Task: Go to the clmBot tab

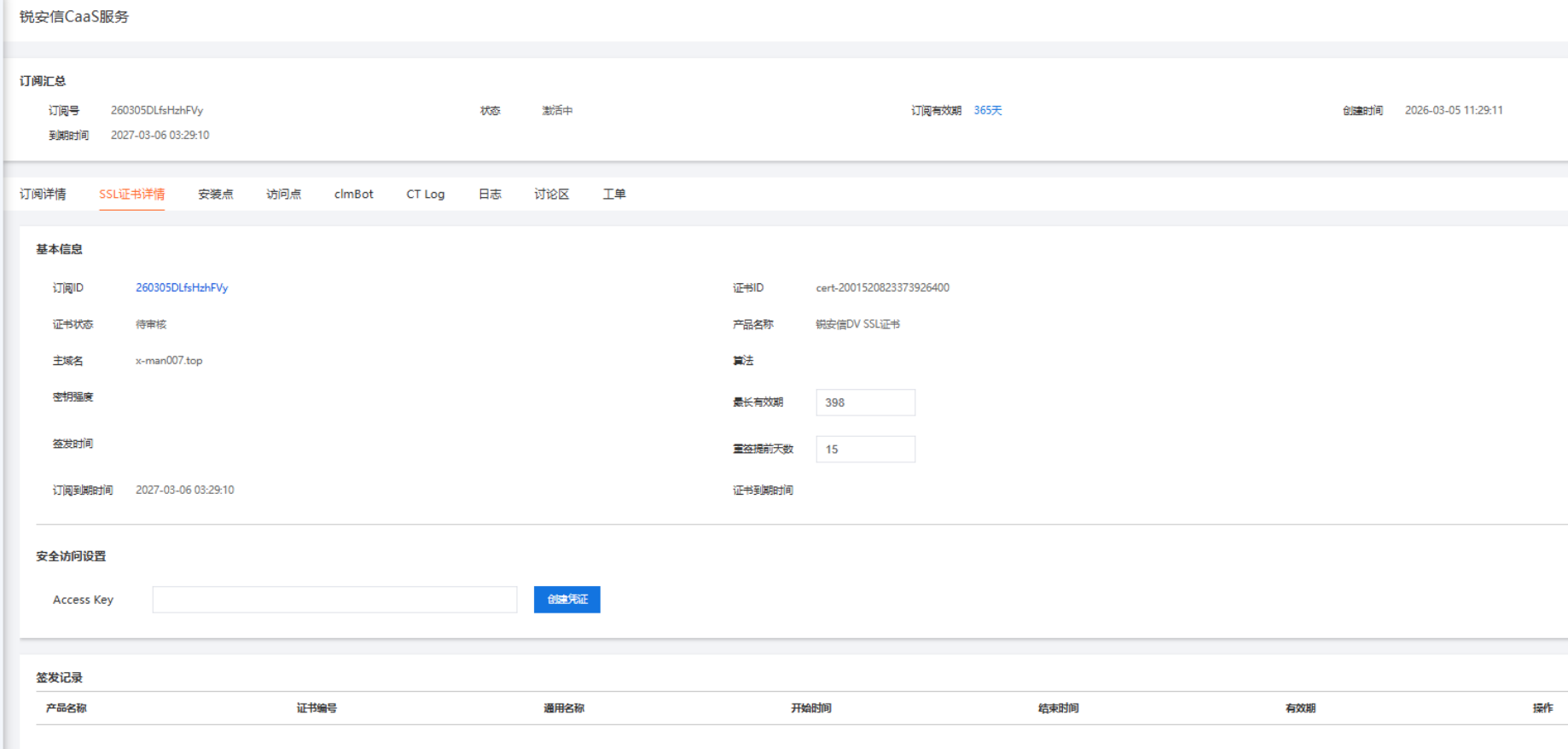Action: tap(353, 195)
